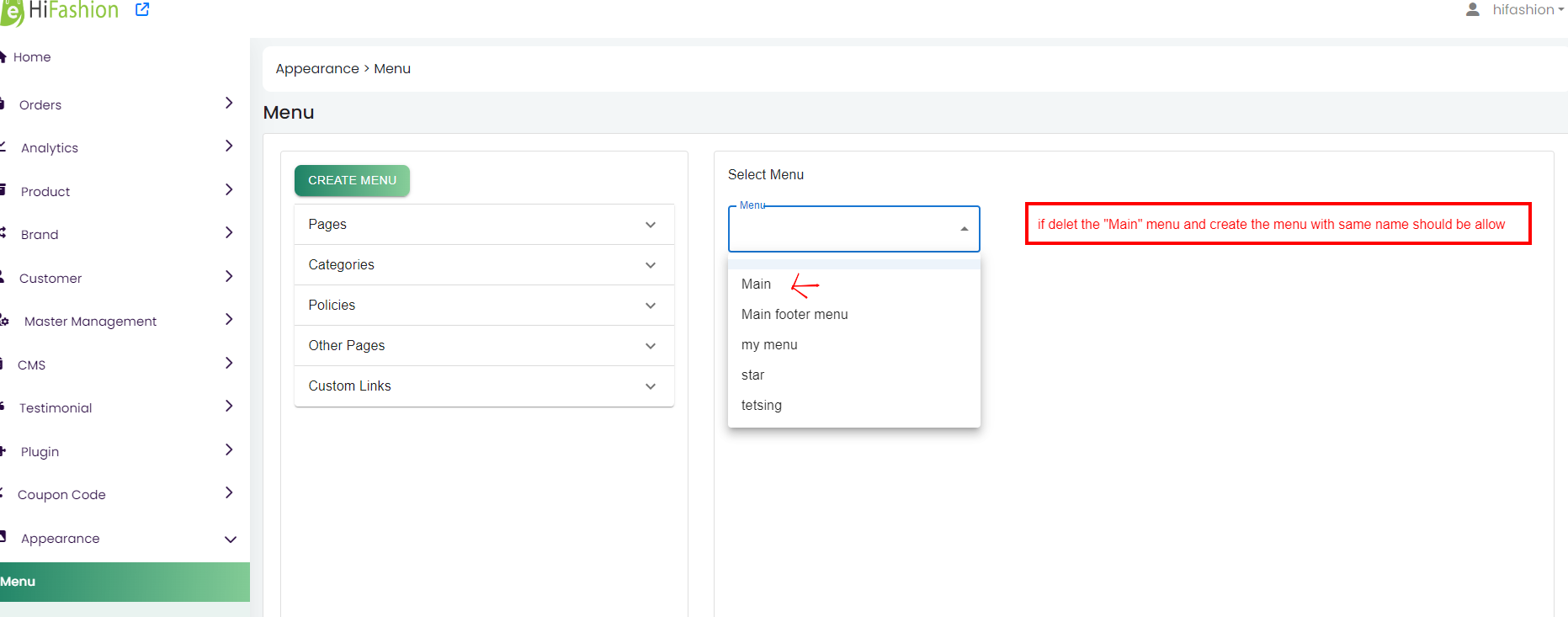Open the Product sidebar section

(45, 192)
